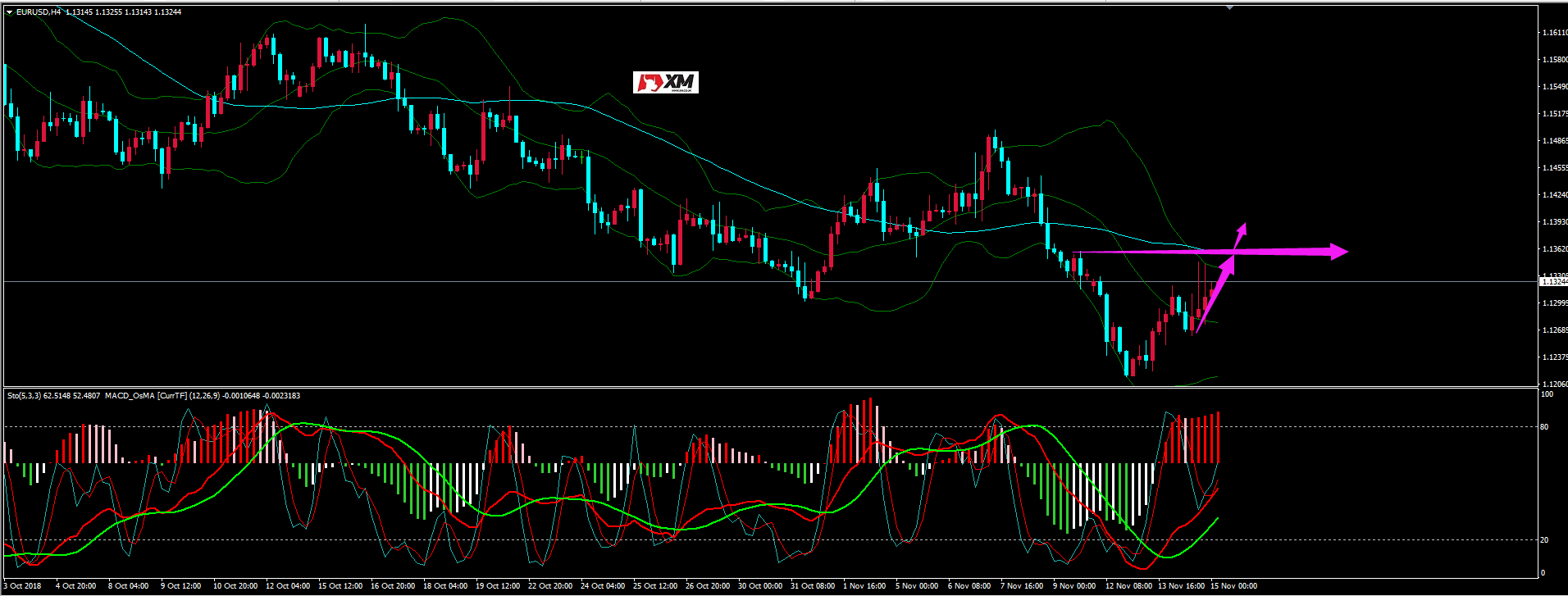Click the stochastic level 100 scale label
The height and width of the screenshot is (596, 1568).
coord(1547,394)
